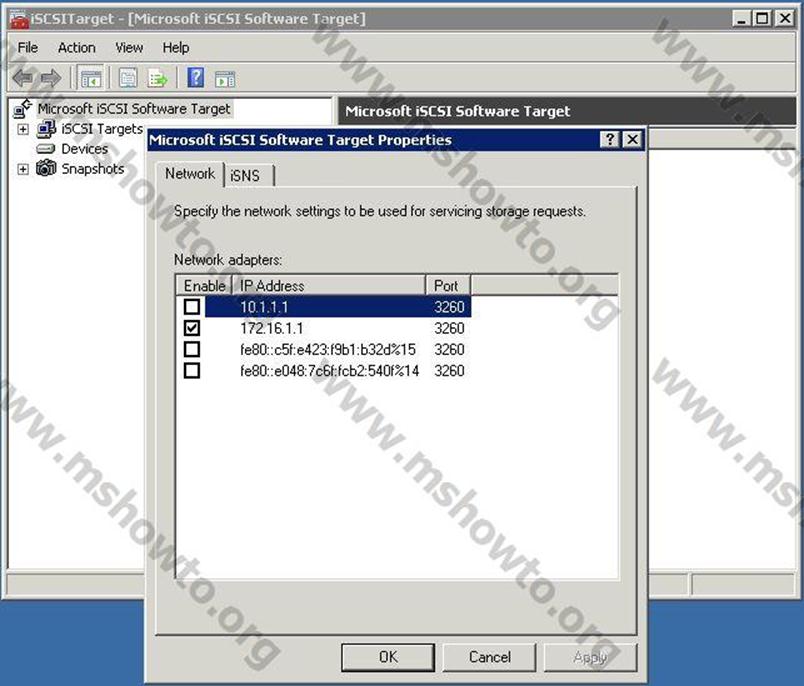Click the Back arrow toolbar icon
The width and height of the screenshot is (804, 686).
pyautogui.click(x=23, y=78)
